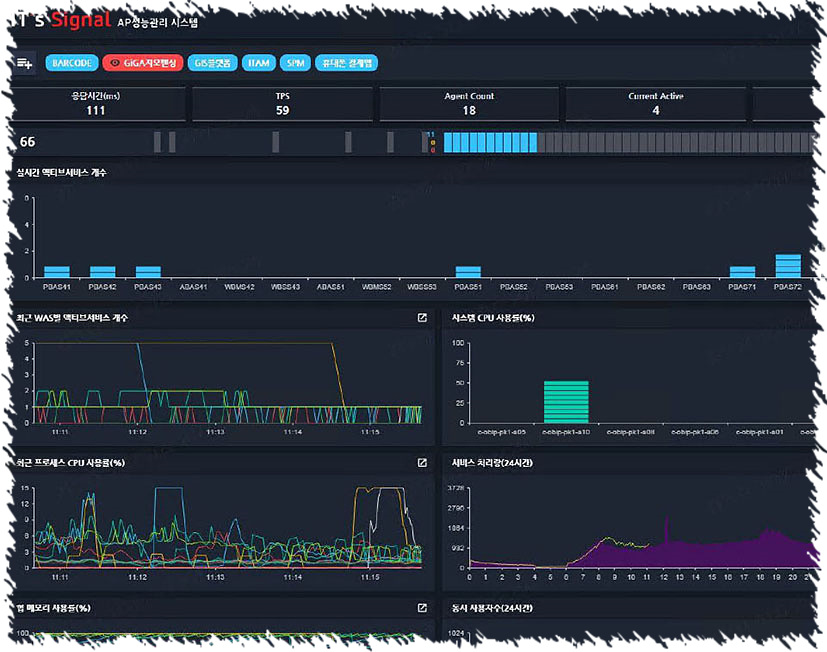Viewport: 827px width, 652px height.
Task: Click the WBMS42 axis label
Action: click(239, 287)
